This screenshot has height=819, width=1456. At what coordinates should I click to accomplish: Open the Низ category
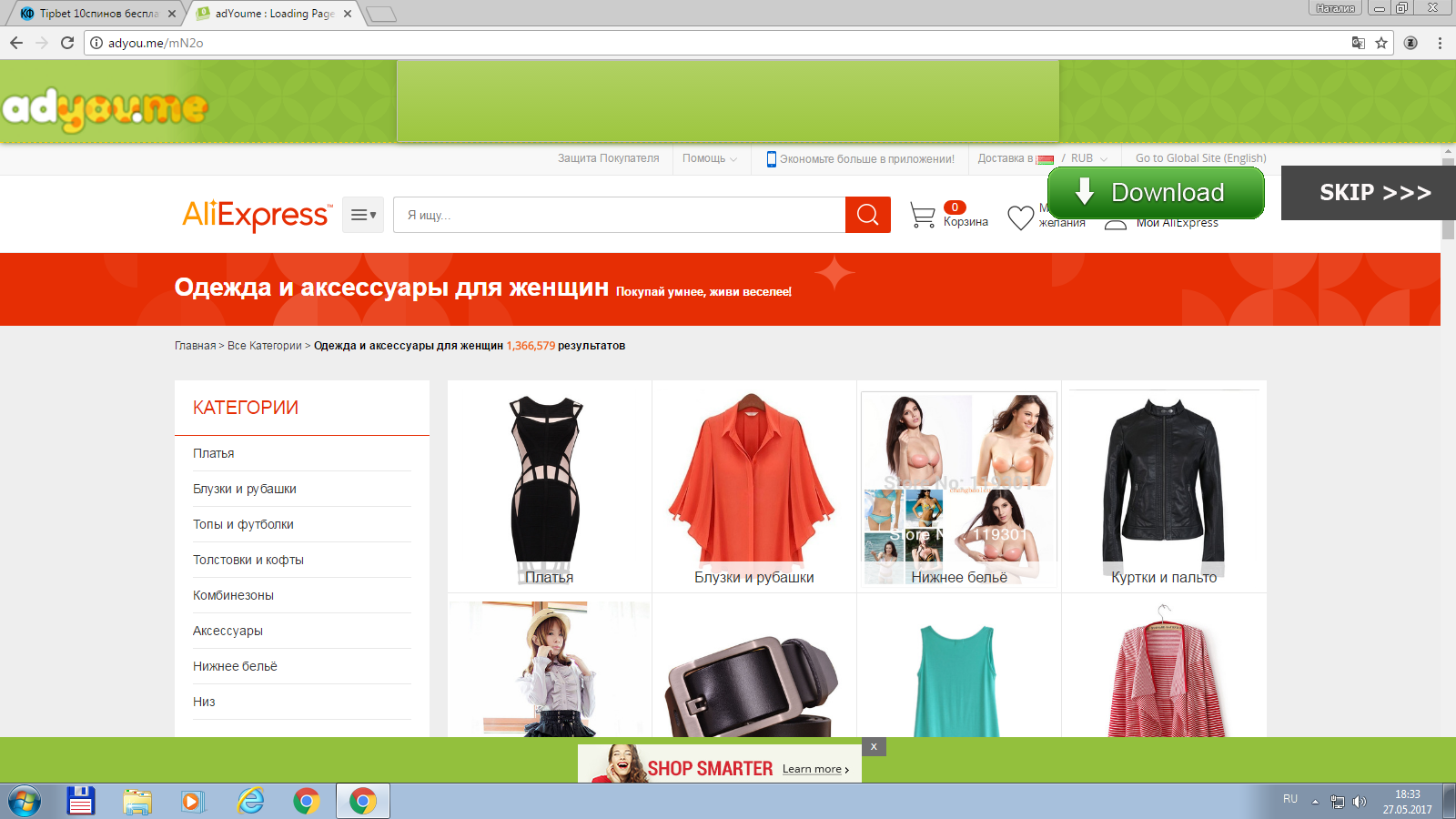pos(204,702)
